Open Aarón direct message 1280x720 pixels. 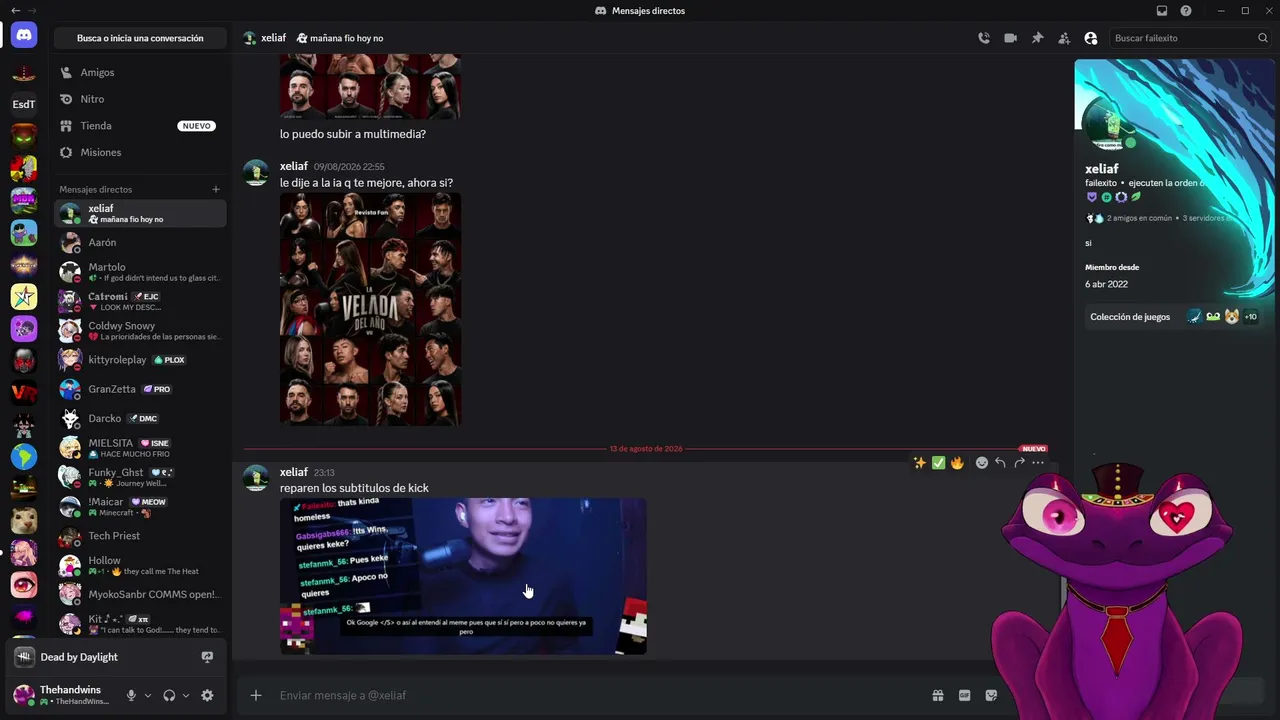(x=140, y=243)
